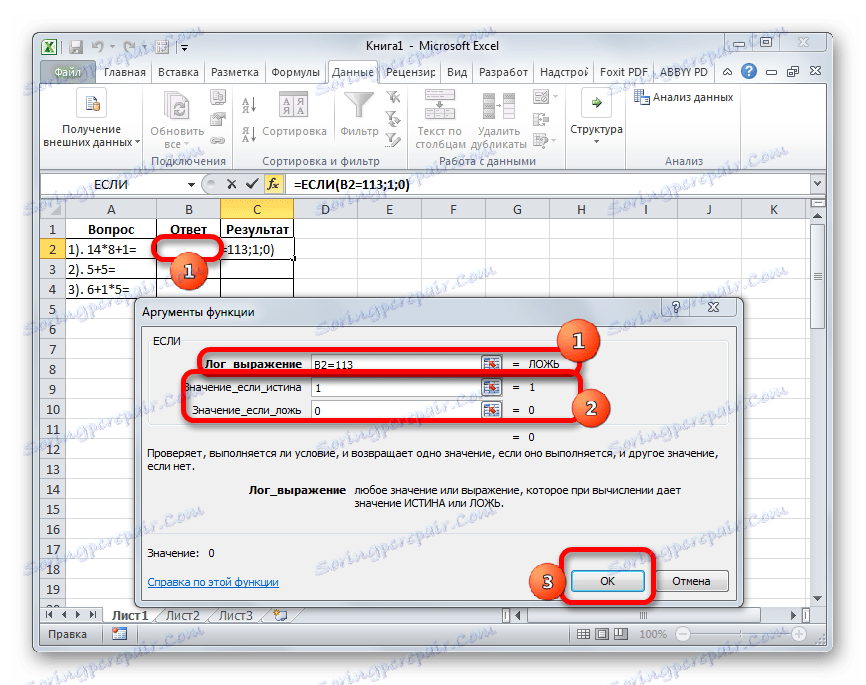Click the Excel help question mark icon
This screenshot has height=685, width=866.
pyautogui.click(x=749, y=71)
